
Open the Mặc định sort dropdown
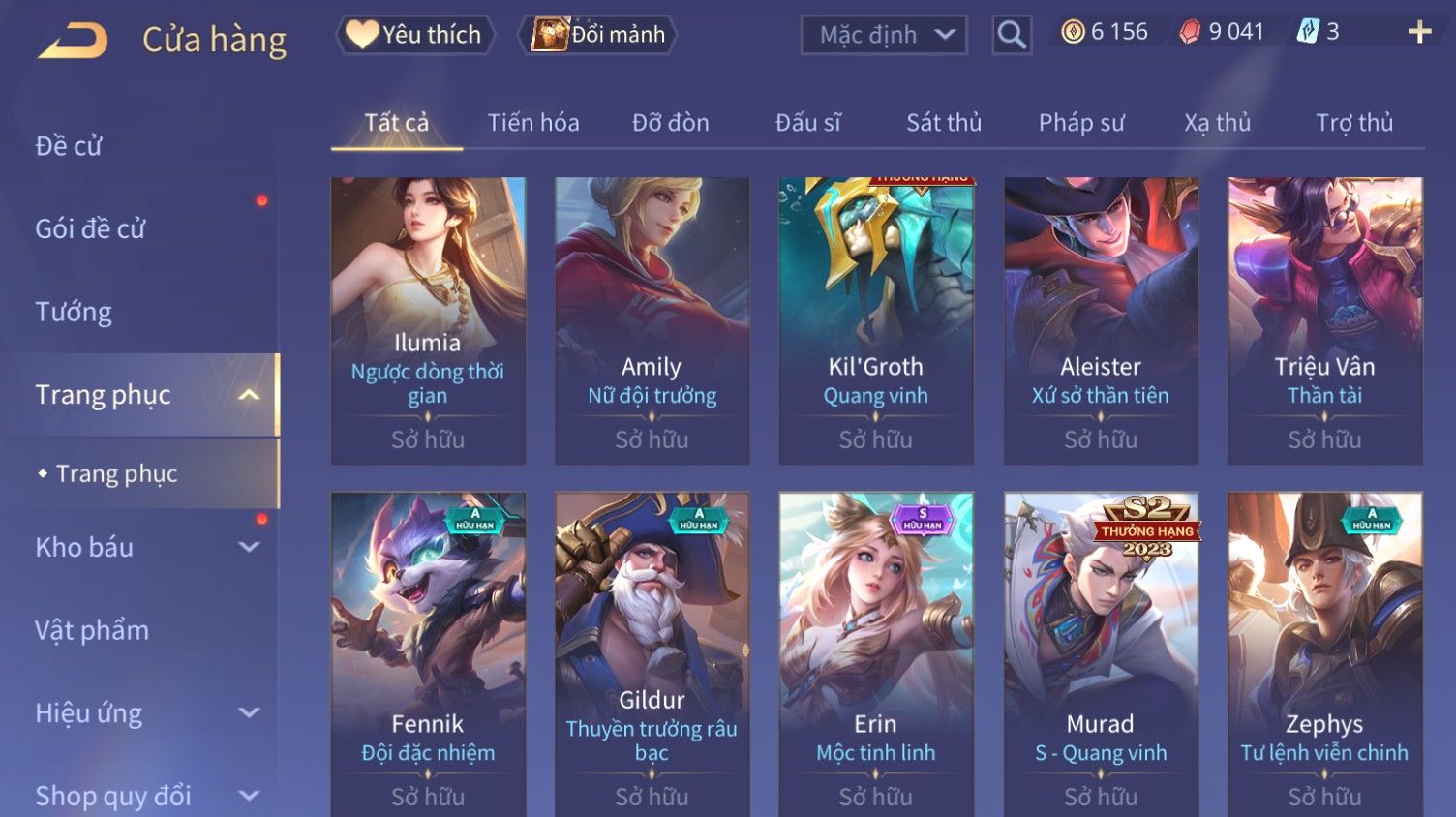884,35
